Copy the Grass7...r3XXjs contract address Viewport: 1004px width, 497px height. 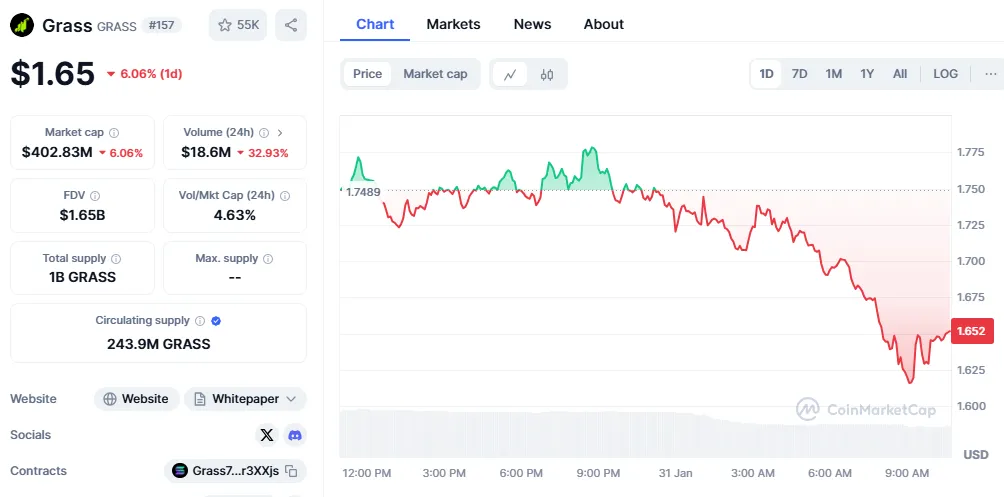pyautogui.click(x=291, y=471)
